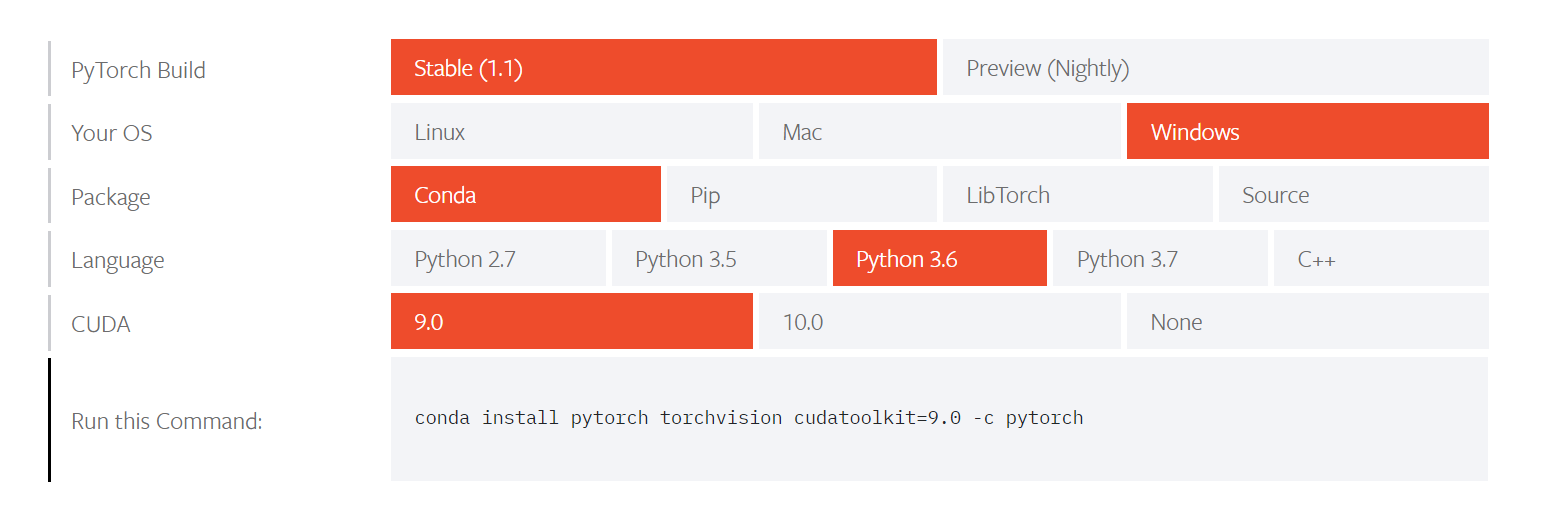Select CUDA version 9.0
The width and height of the screenshot is (1545, 515).
(571, 322)
